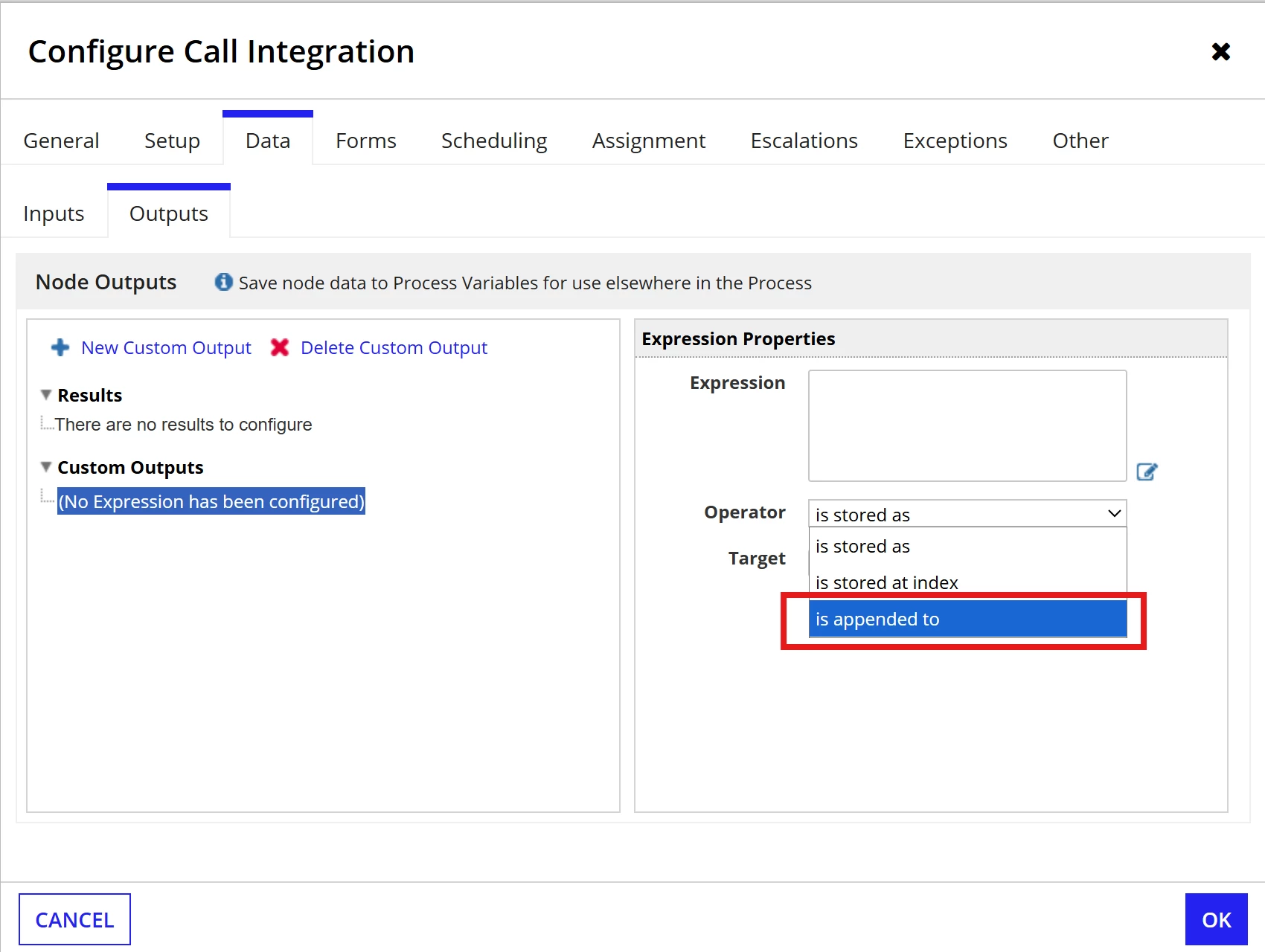Switch to the Escalations tab
The image size is (1265, 952).
point(804,141)
